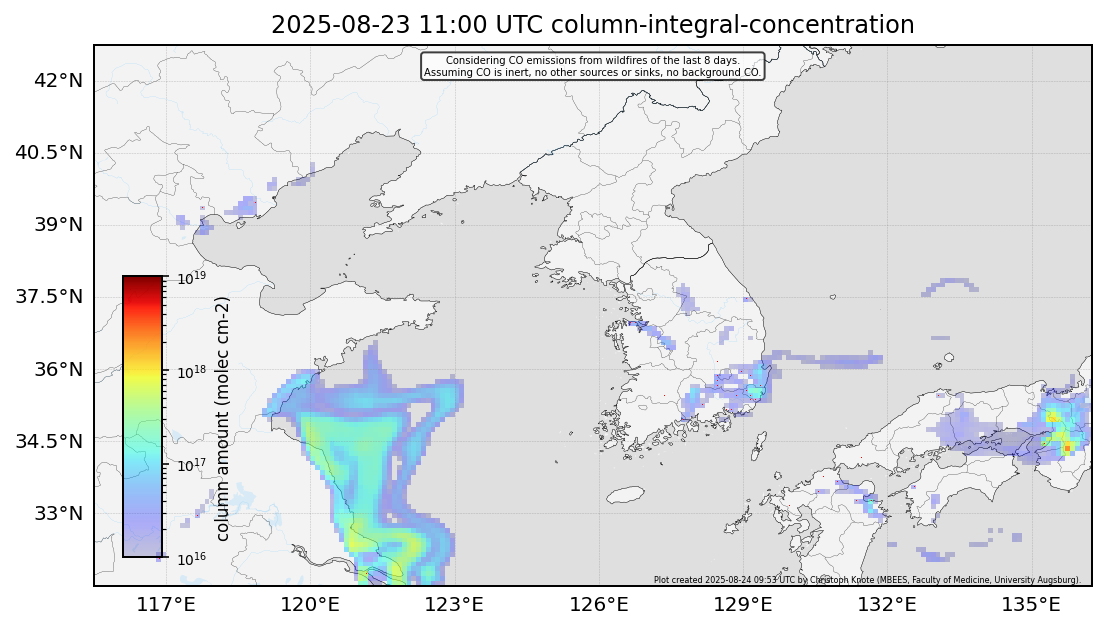
Task: Click the 129°E longitude label
Action: point(744,604)
